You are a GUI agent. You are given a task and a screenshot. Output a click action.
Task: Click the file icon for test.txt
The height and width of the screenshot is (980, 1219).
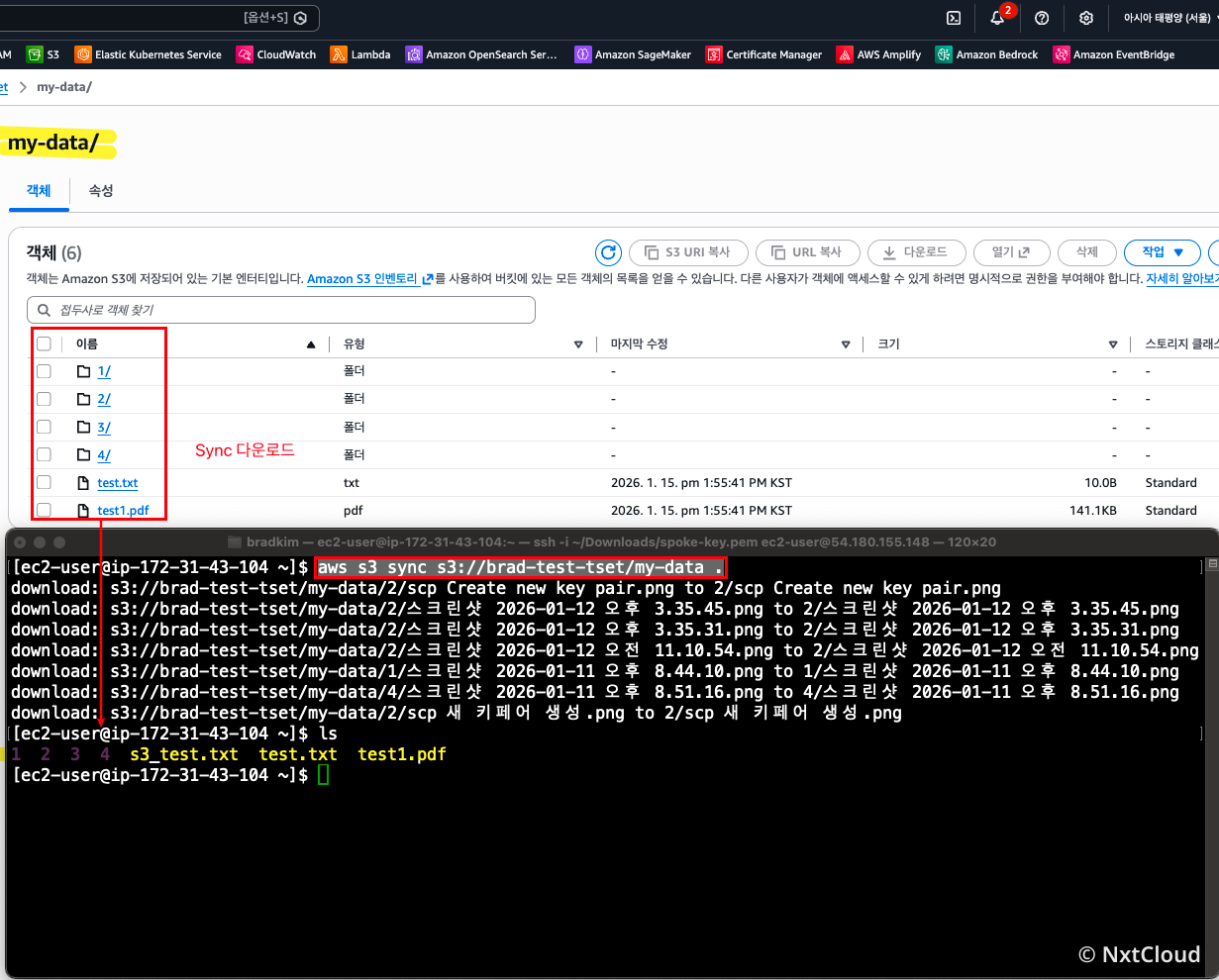(84, 483)
